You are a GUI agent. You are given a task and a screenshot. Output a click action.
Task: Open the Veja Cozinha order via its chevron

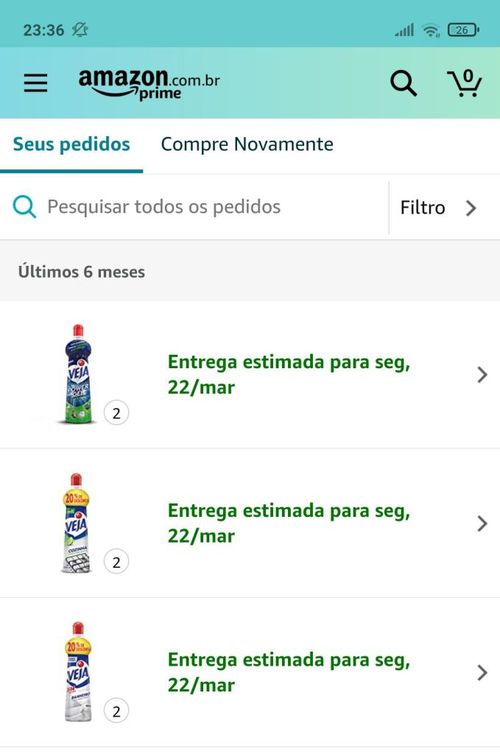[x=482, y=523]
